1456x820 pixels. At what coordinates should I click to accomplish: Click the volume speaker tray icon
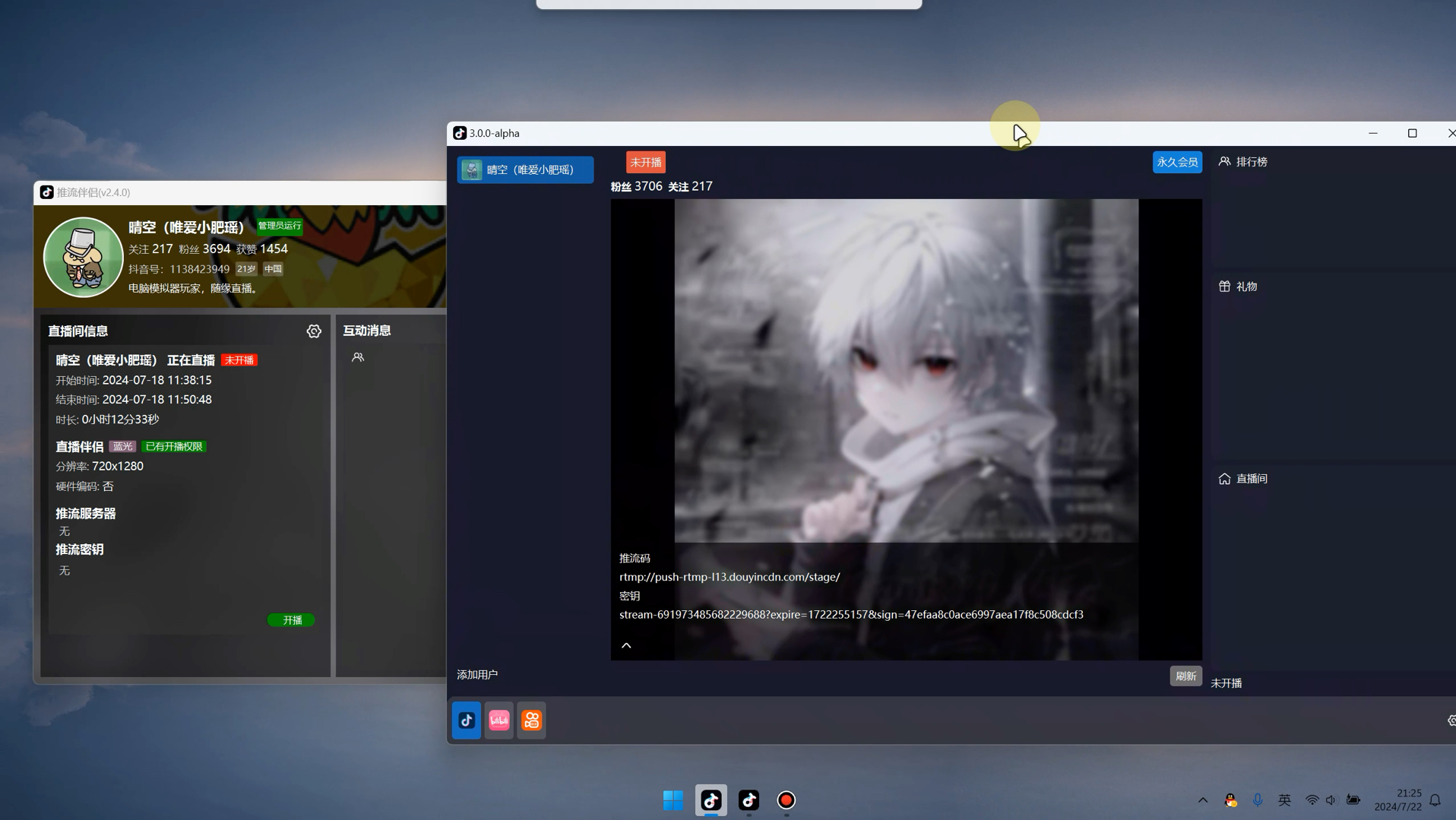(x=1331, y=800)
